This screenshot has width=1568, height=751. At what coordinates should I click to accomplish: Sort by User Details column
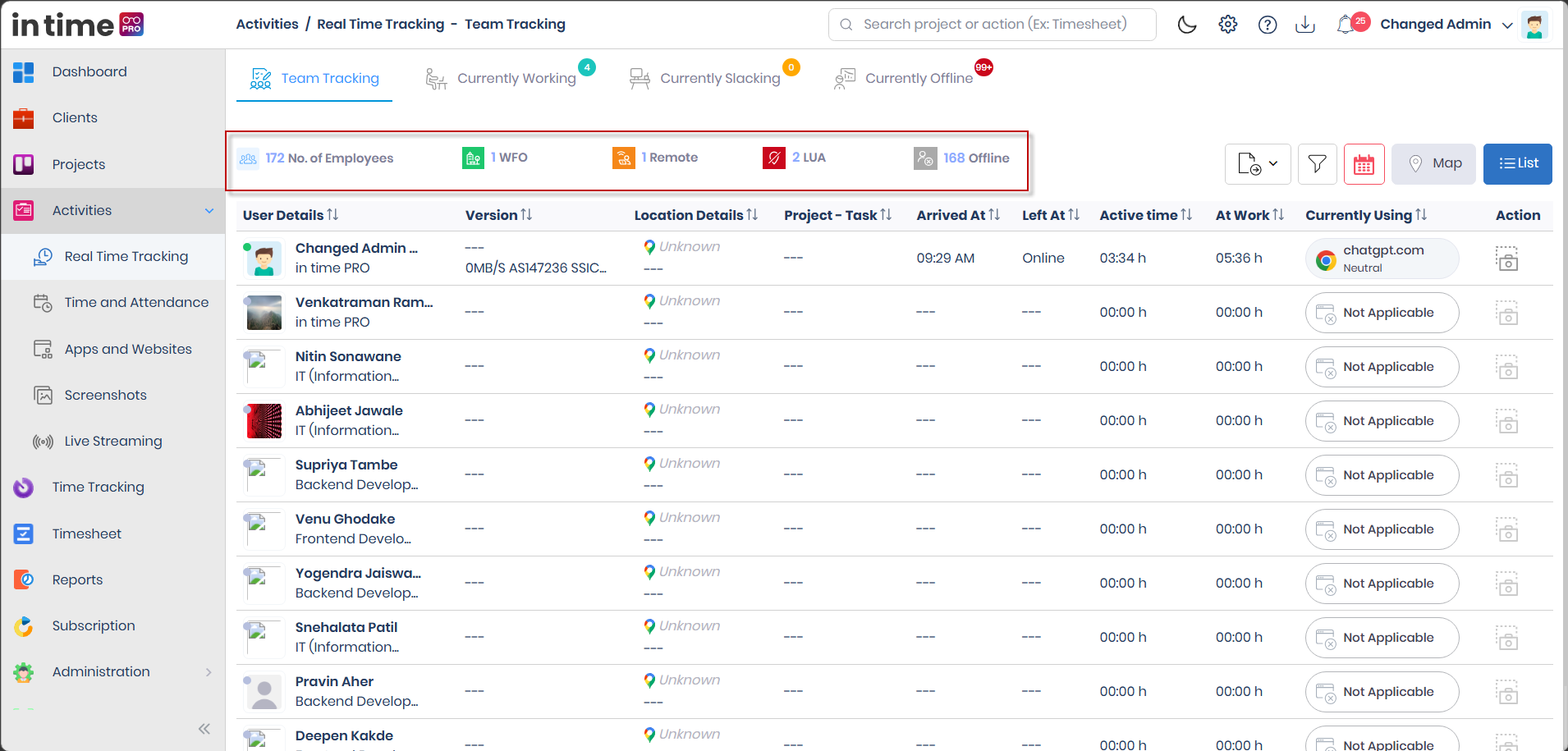pos(291,215)
